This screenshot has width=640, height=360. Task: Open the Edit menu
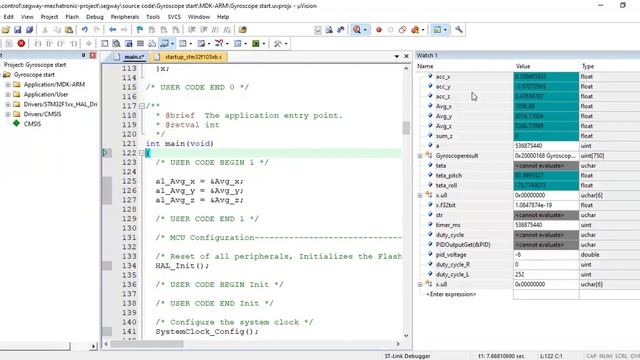(9, 17)
